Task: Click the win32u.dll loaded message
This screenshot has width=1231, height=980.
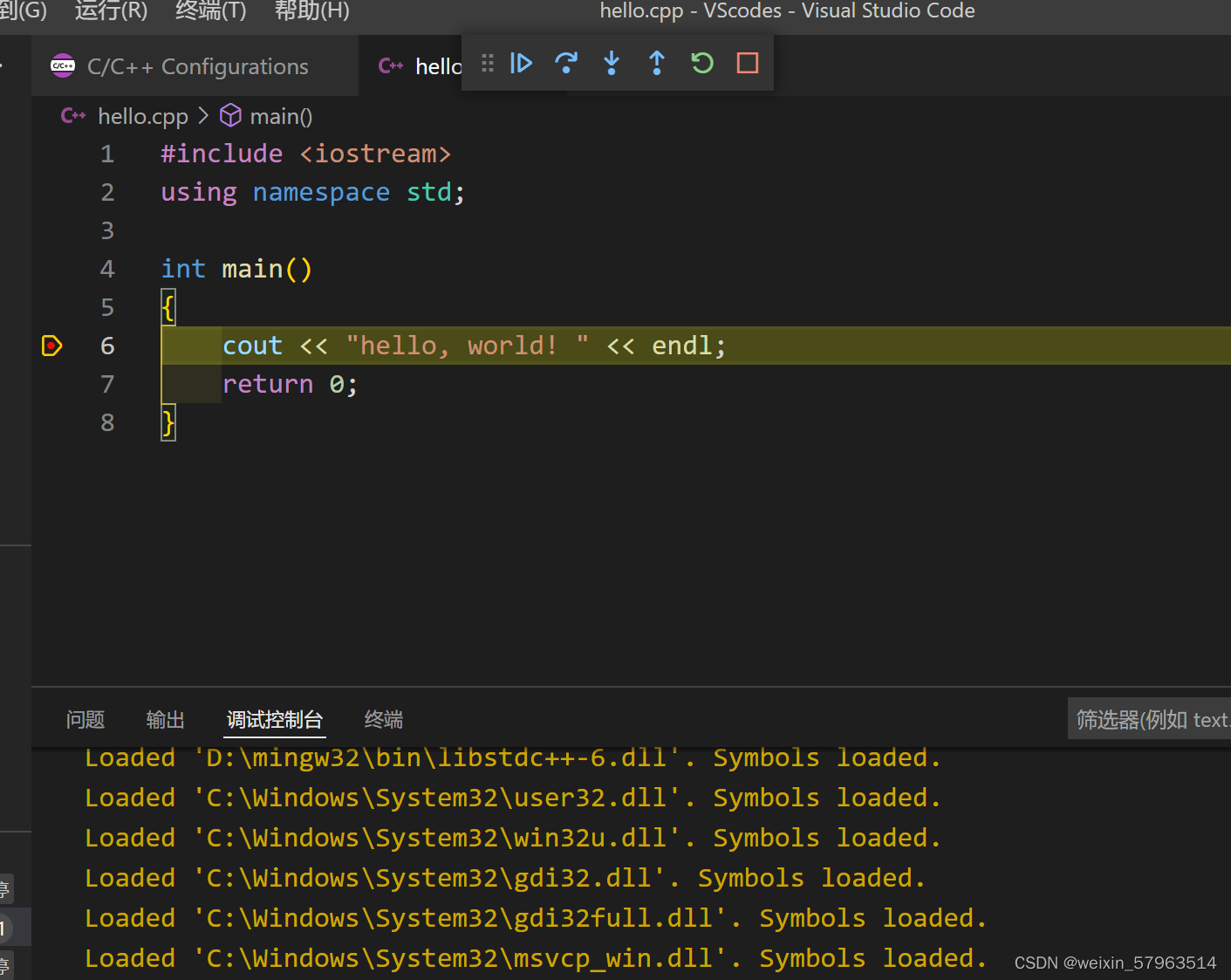Action: 513,838
